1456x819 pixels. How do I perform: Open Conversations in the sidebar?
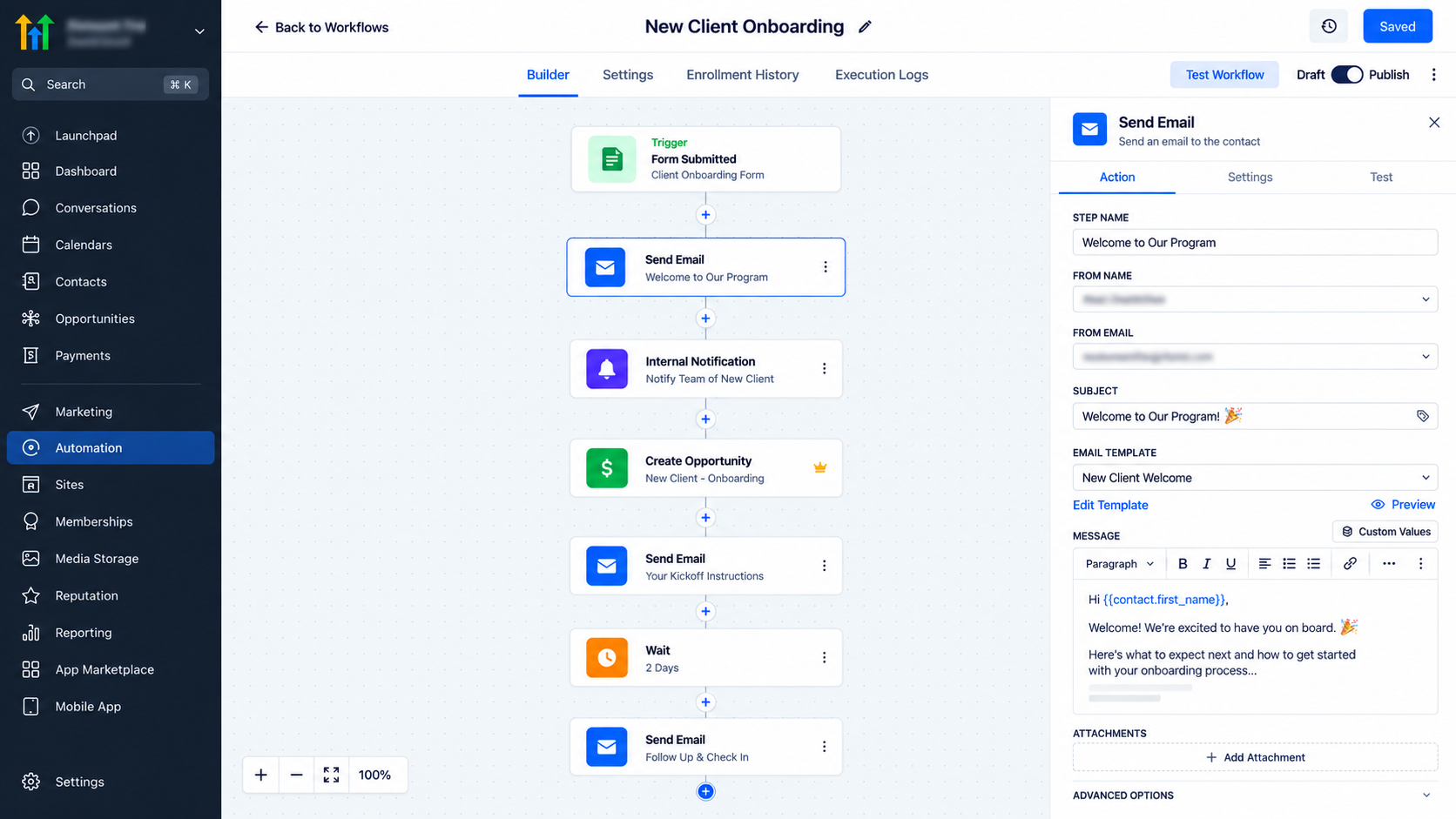pos(96,208)
